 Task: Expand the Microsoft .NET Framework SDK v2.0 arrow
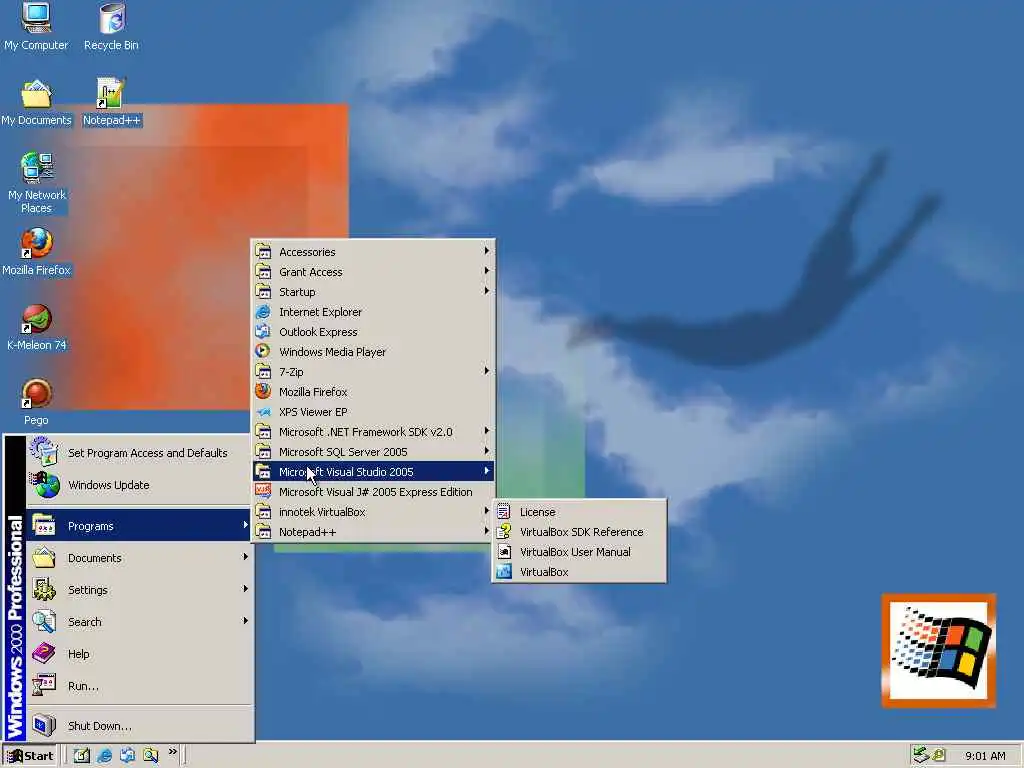point(487,431)
